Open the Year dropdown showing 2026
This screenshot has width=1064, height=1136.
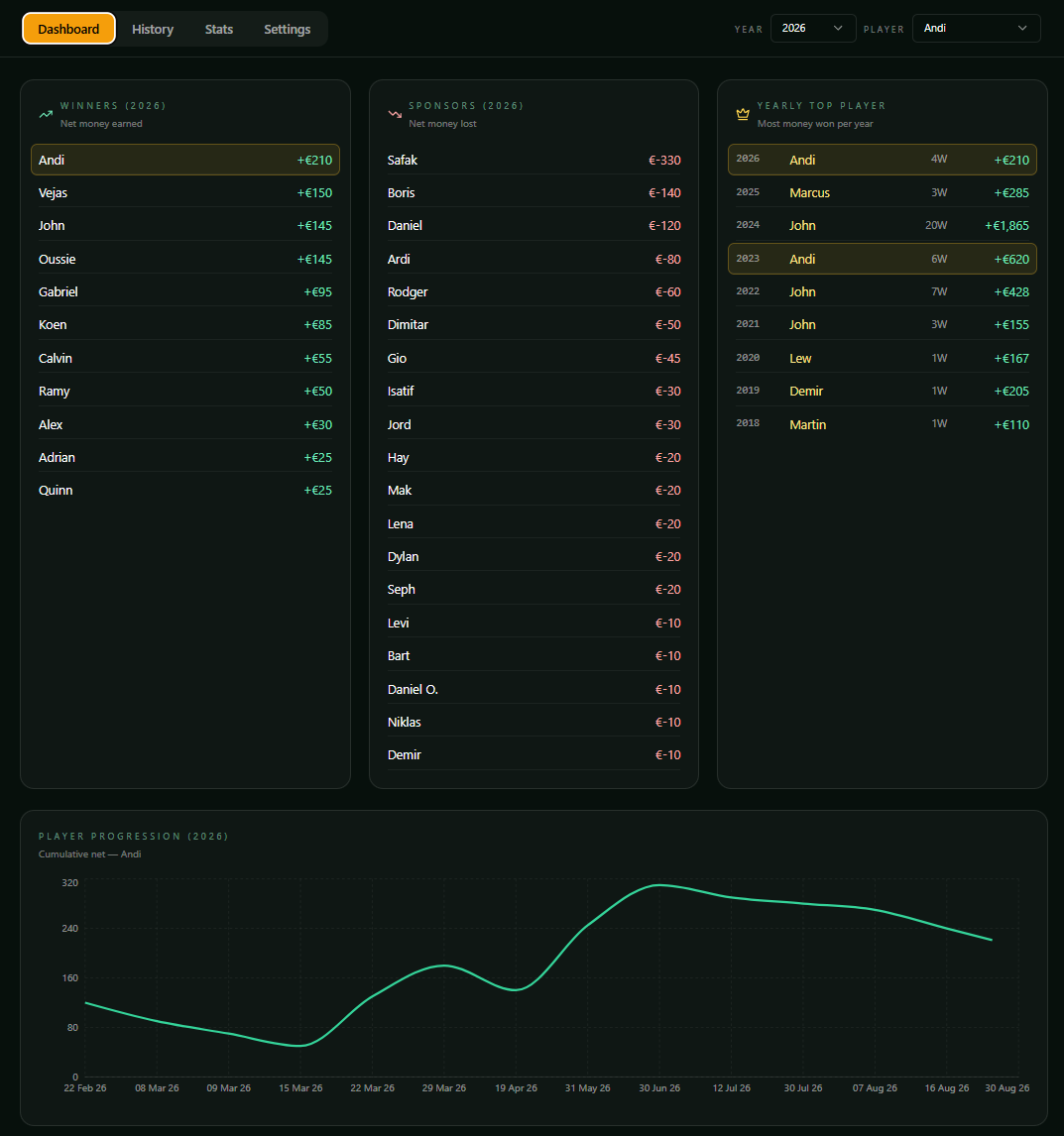coord(812,29)
